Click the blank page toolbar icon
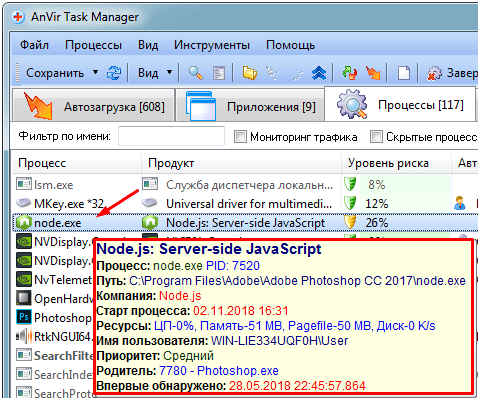The image size is (478, 398). coord(404,73)
